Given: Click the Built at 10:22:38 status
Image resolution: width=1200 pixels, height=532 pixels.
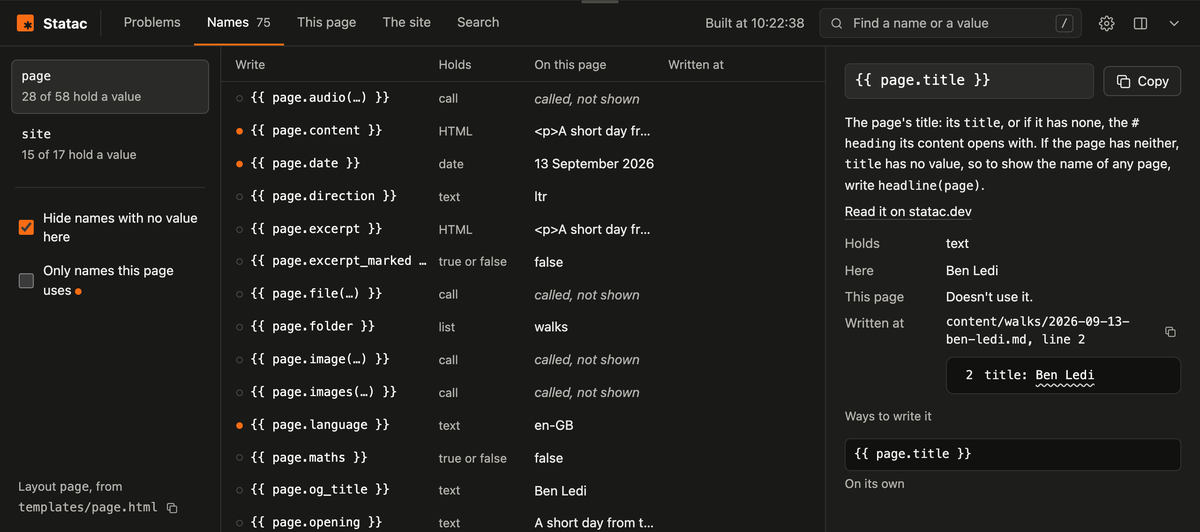Looking at the screenshot, I should [x=755, y=23].
